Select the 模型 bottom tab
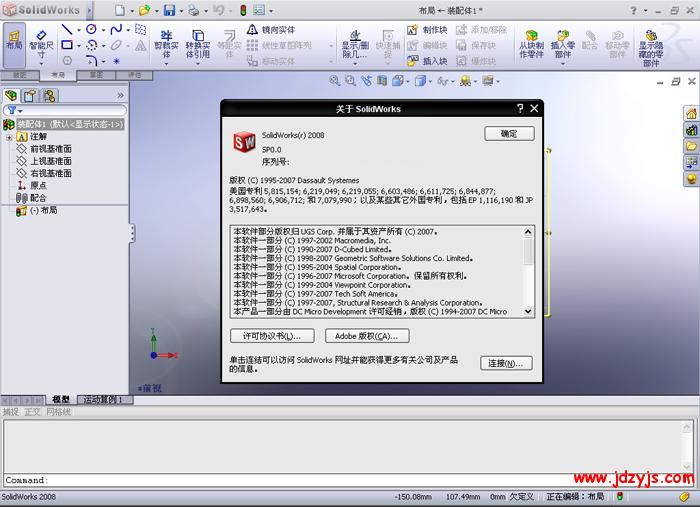The height and width of the screenshot is (507, 700). (x=61, y=399)
